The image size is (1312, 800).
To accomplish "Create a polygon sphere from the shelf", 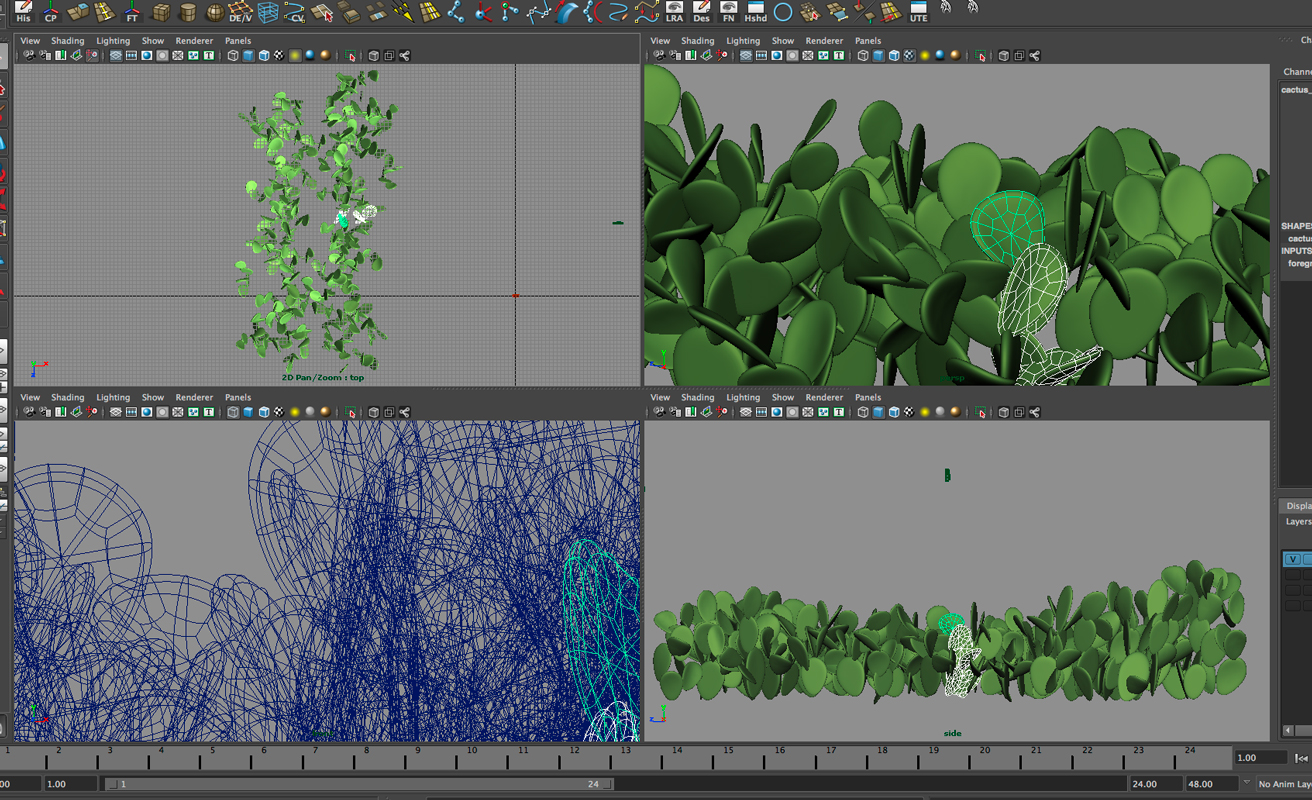I will (215, 12).
